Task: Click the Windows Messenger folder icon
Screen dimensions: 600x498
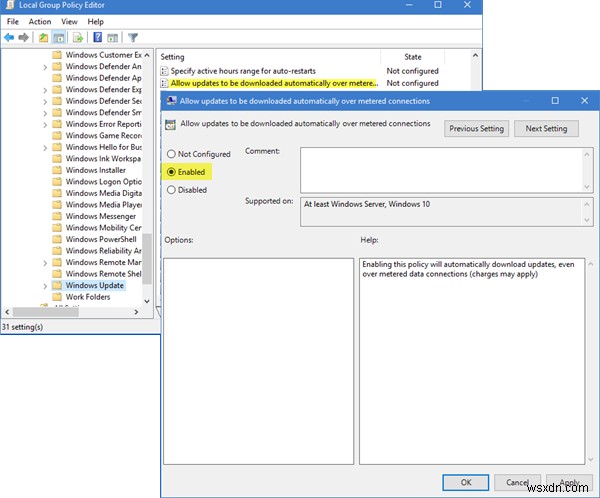Action: tap(57, 216)
